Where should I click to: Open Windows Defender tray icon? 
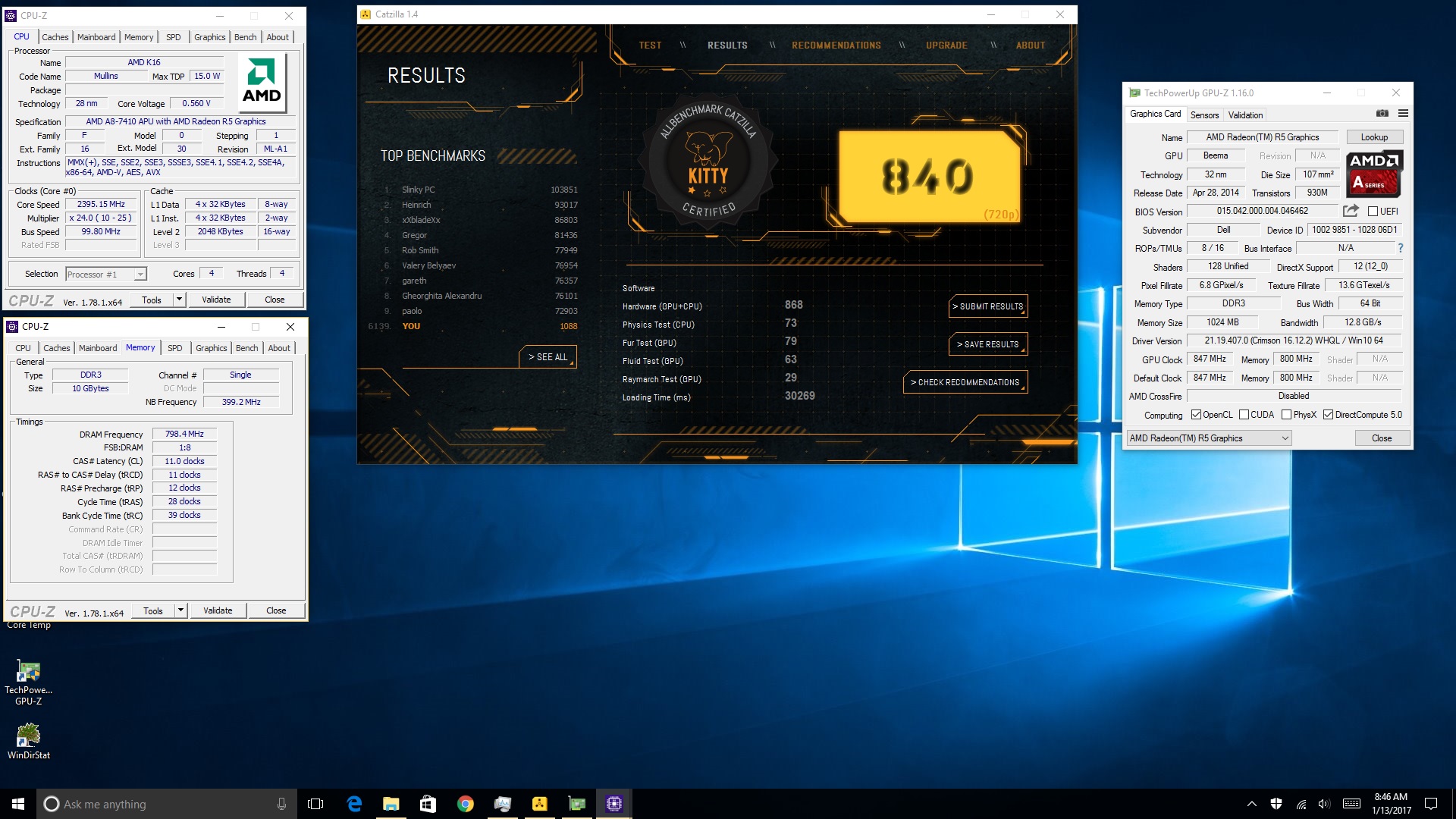click(1276, 804)
